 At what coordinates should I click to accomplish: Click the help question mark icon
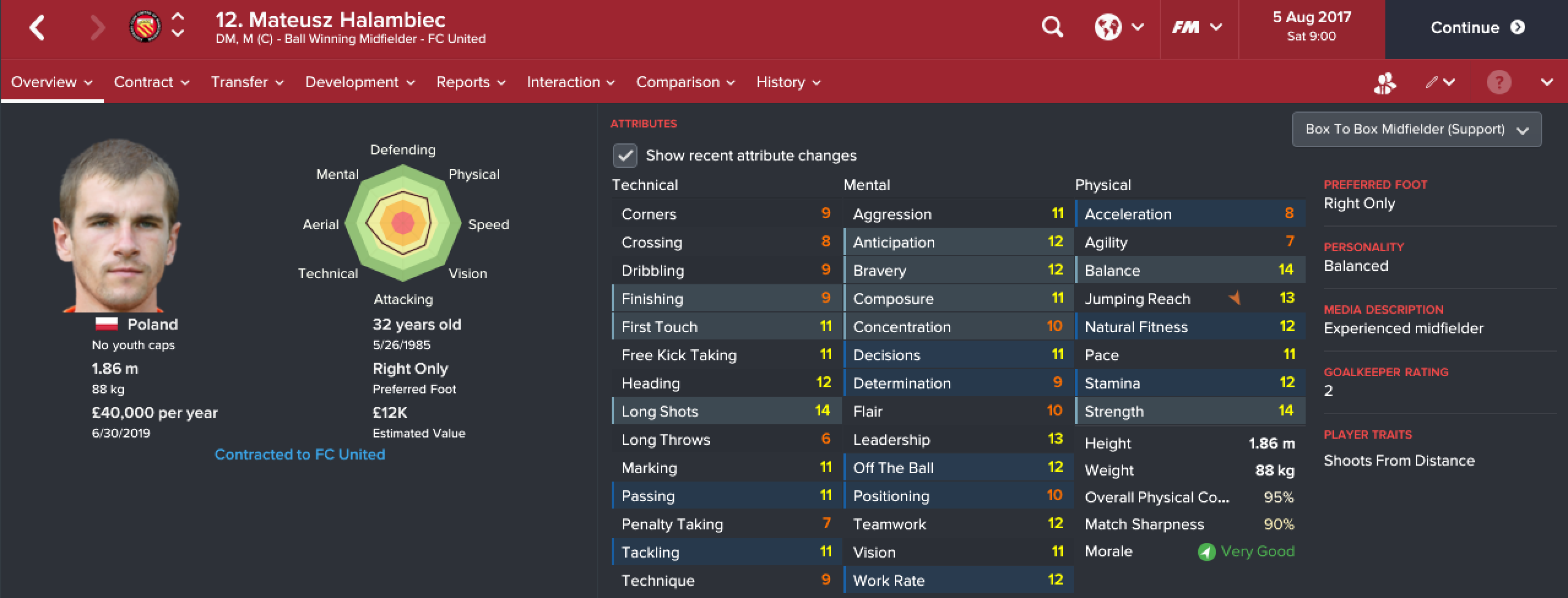[x=1499, y=82]
